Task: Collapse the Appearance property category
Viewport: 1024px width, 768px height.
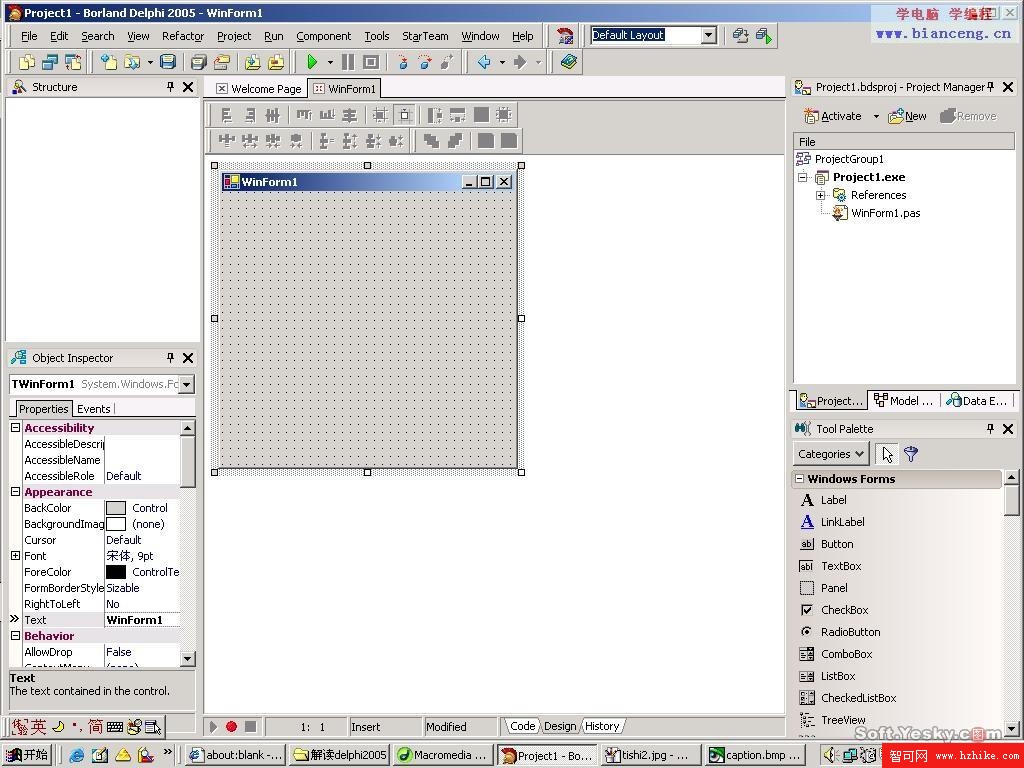Action: tap(16, 492)
